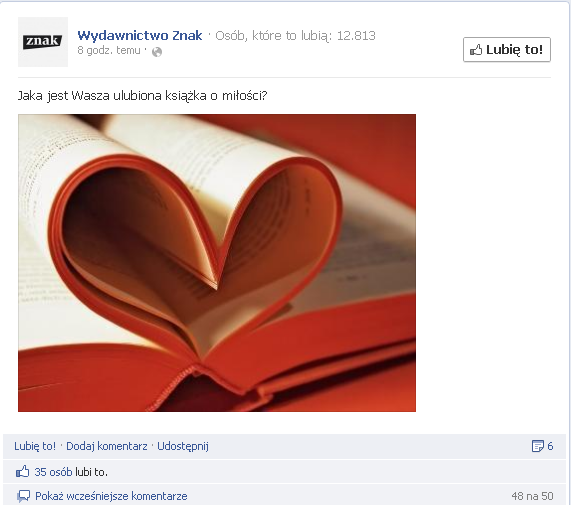
Task: Click the comment count number 6
Action: click(550, 446)
